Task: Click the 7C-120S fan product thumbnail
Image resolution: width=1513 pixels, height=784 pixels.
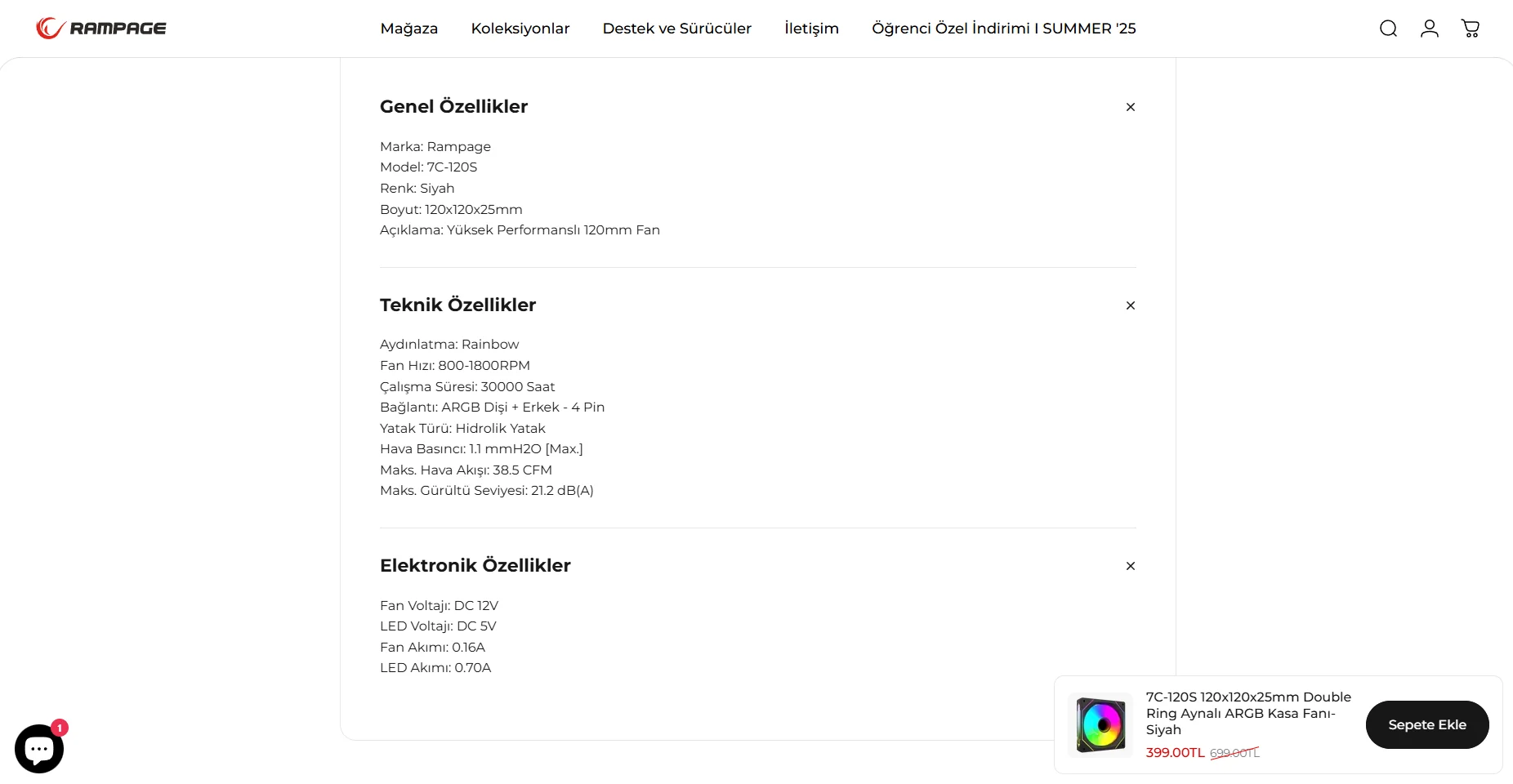Action: [1100, 724]
